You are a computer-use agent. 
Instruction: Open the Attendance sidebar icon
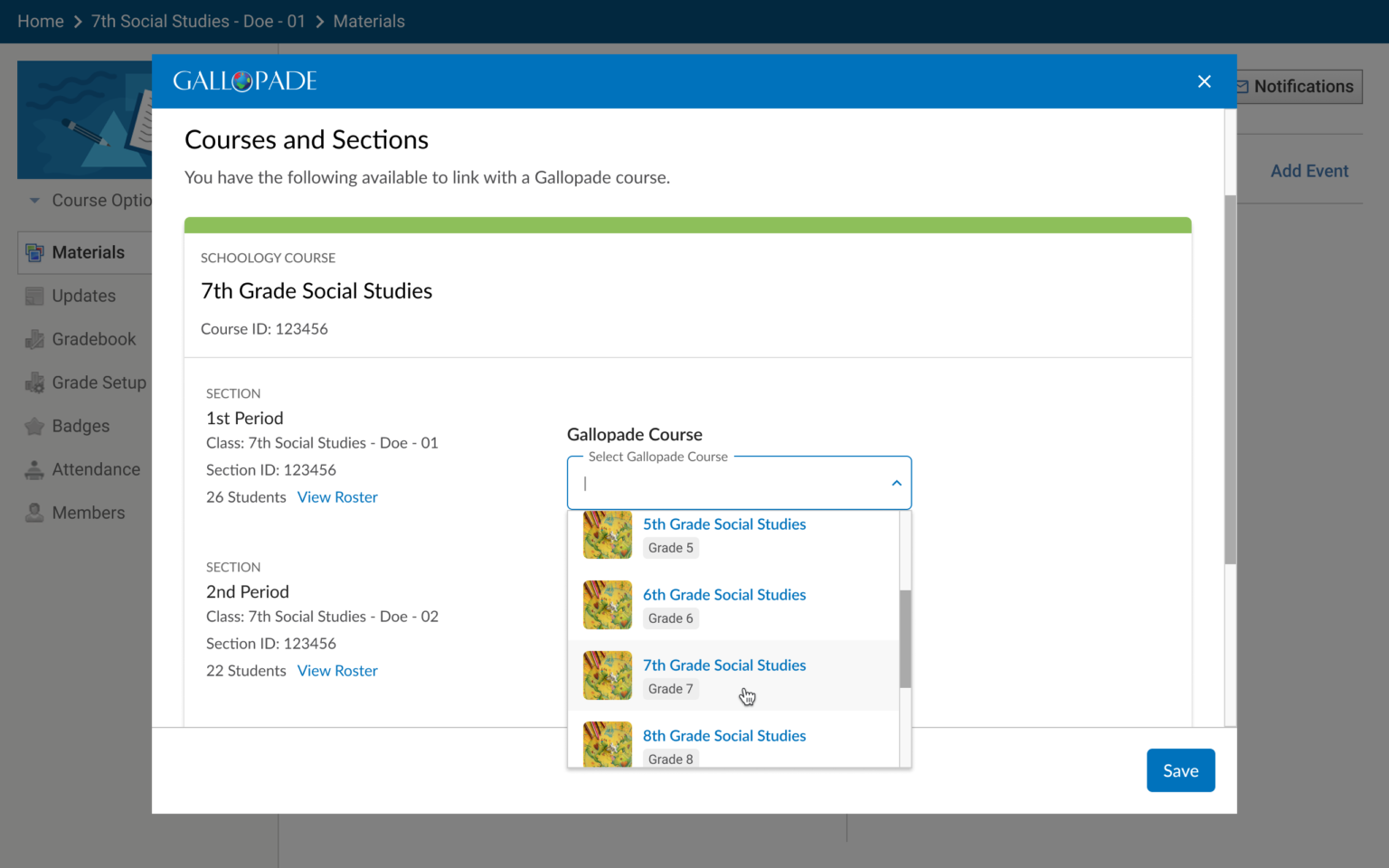tap(34, 469)
